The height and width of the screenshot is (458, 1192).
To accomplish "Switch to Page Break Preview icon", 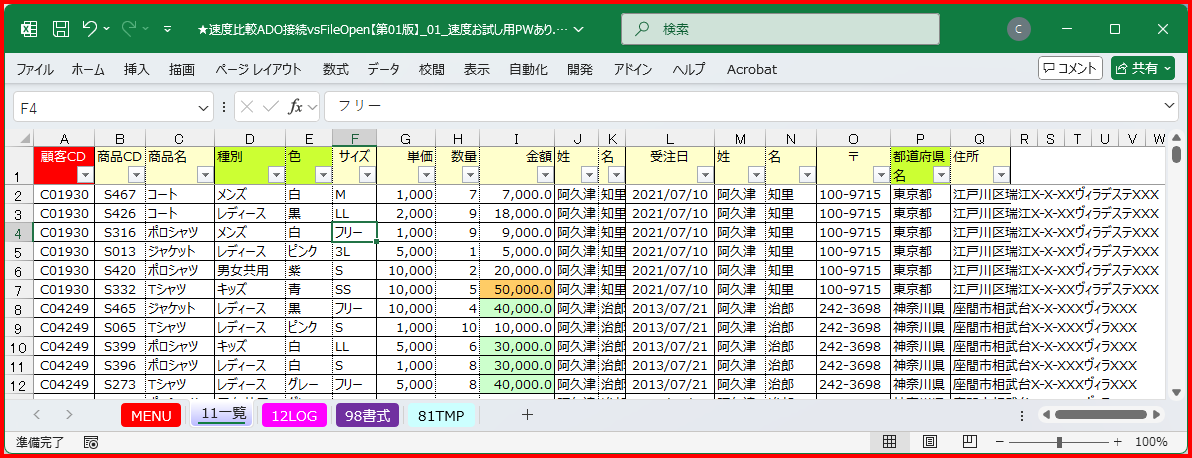I will pyautogui.click(x=969, y=441).
